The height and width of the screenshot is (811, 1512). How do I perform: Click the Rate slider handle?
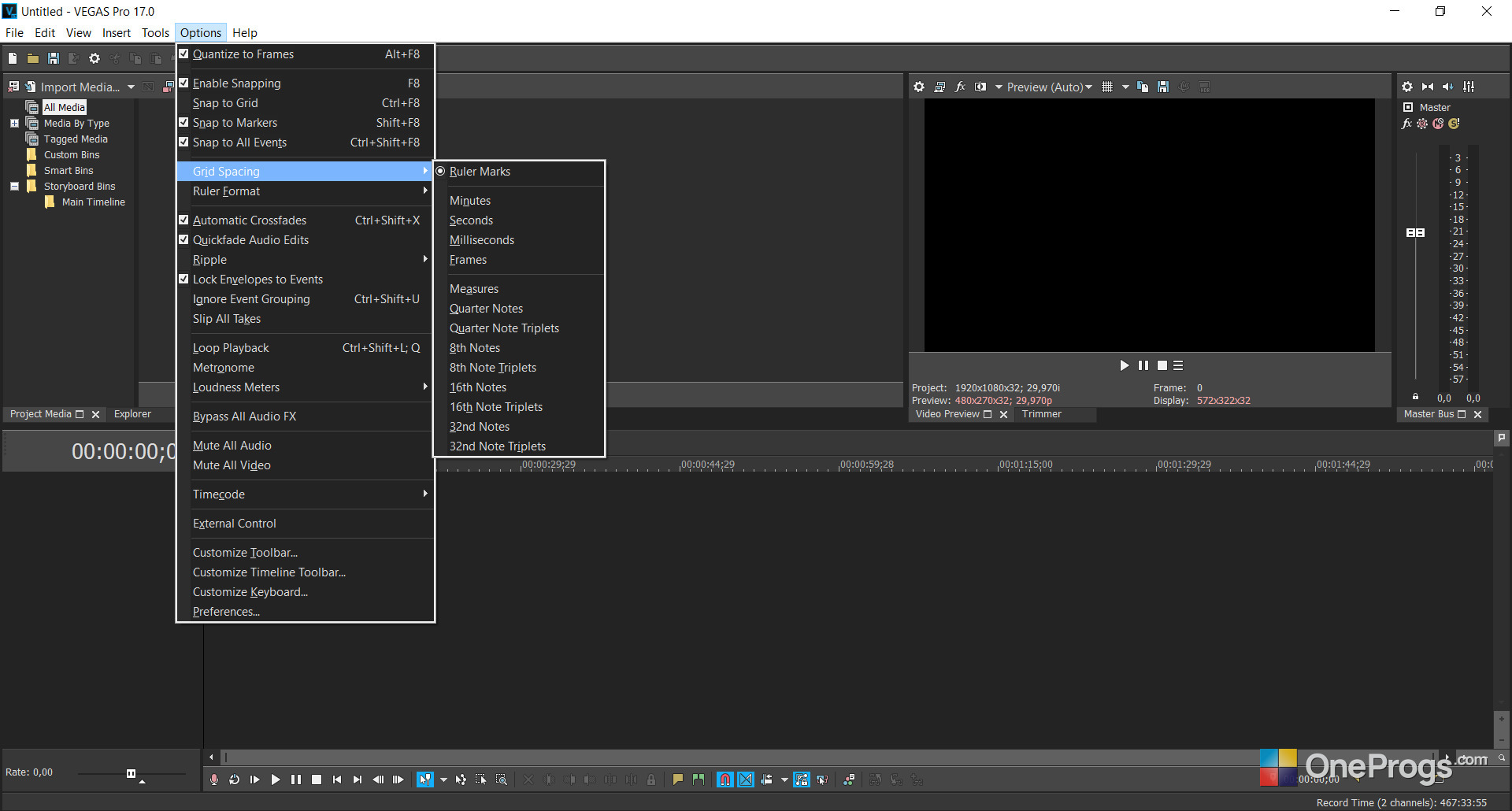coord(131,773)
